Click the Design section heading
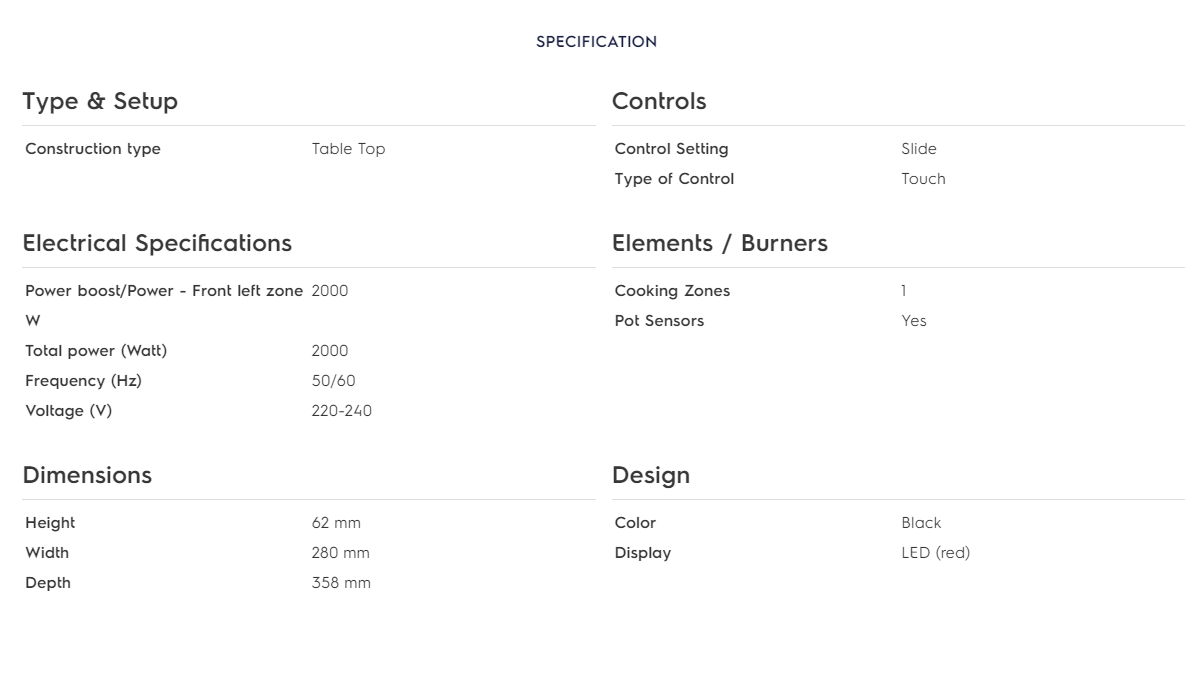 [x=651, y=475]
